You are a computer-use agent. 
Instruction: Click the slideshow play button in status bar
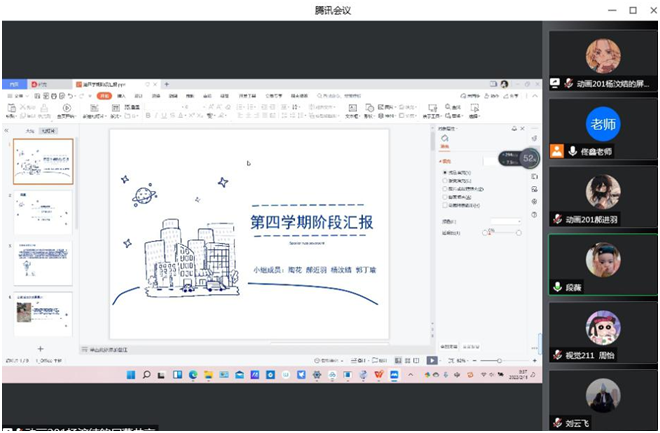(x=432, y=359)
